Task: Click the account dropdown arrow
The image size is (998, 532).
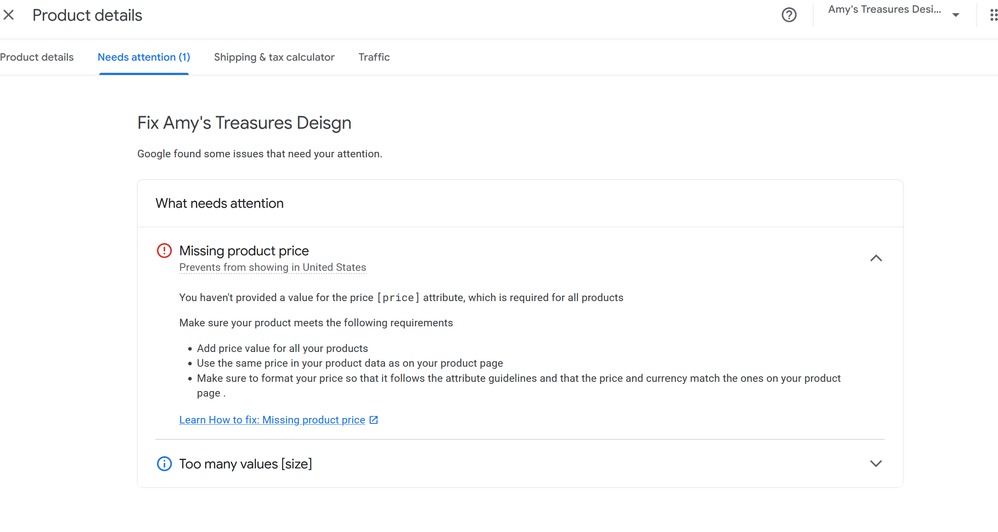Action: click(x=956, y=15)
